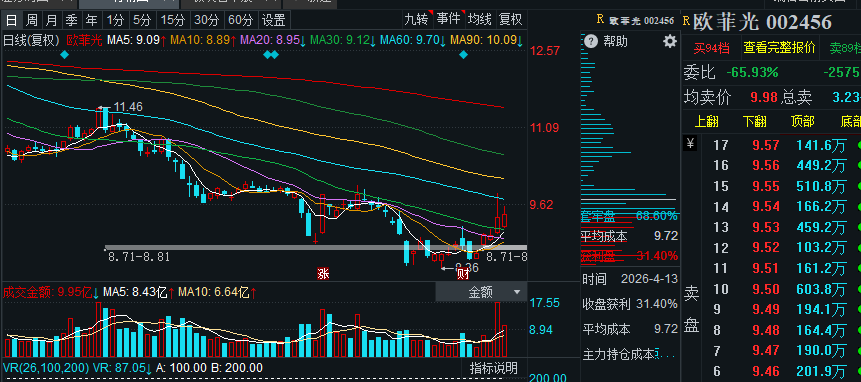The width and height of the screenshot is (861, 382).
Task: Toggle the 均线 moving average lines
Action: point(479,20)
